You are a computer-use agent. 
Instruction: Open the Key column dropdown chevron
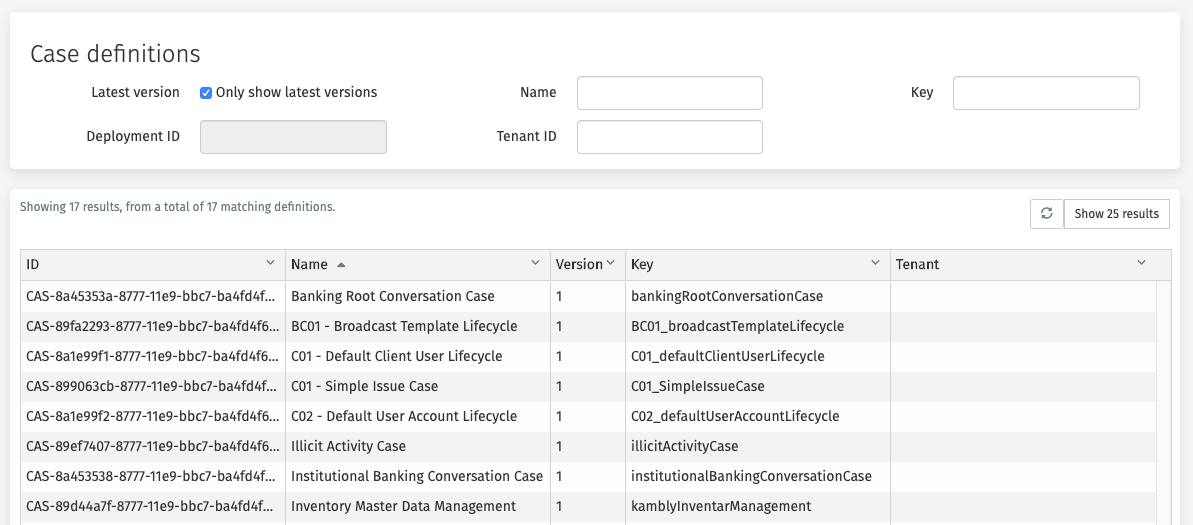point(875,263)
